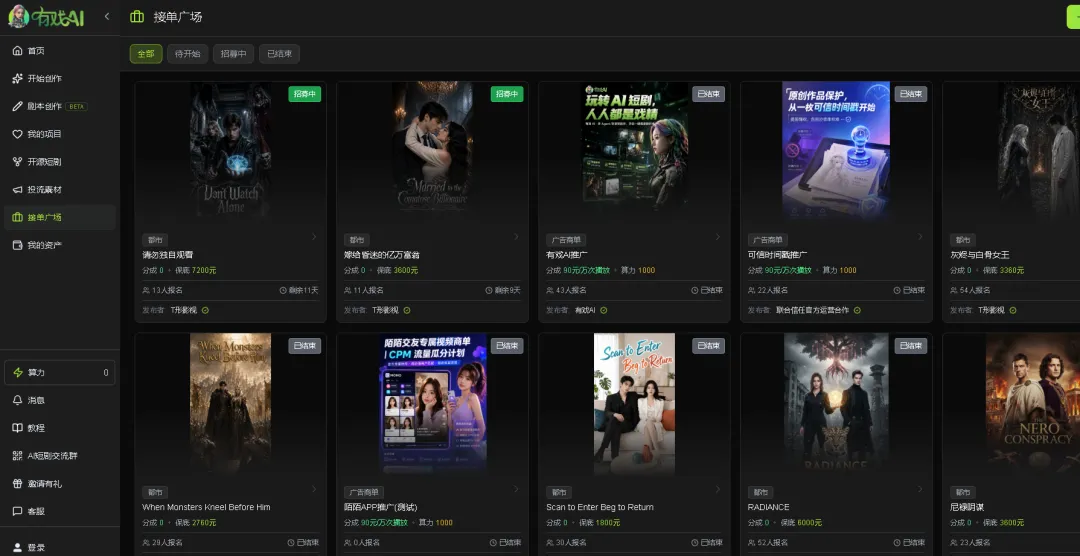Viewport: 1080px width, 556px height.
Task: Click the 邀请有礼 gift icon
Action: (17, 484)
